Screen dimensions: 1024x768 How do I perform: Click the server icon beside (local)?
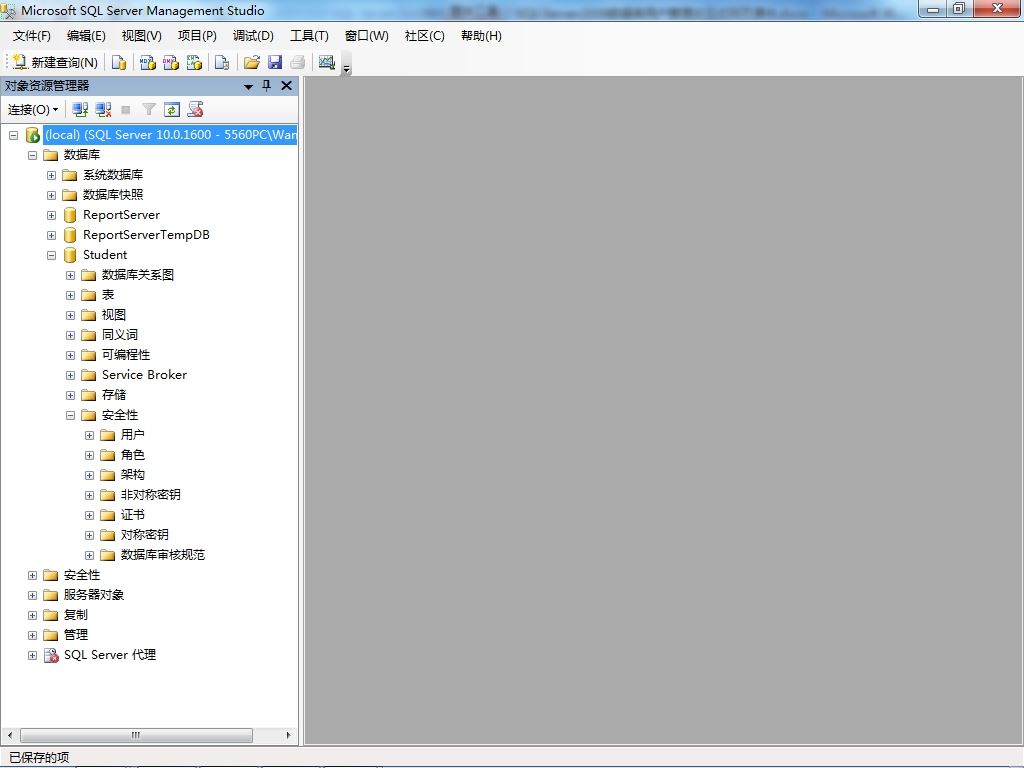tap(33, 135)
